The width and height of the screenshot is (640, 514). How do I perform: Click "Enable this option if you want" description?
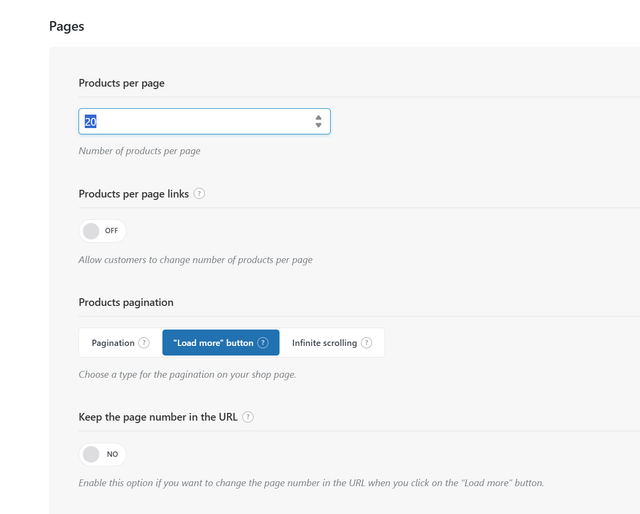(x=311, y=483)
